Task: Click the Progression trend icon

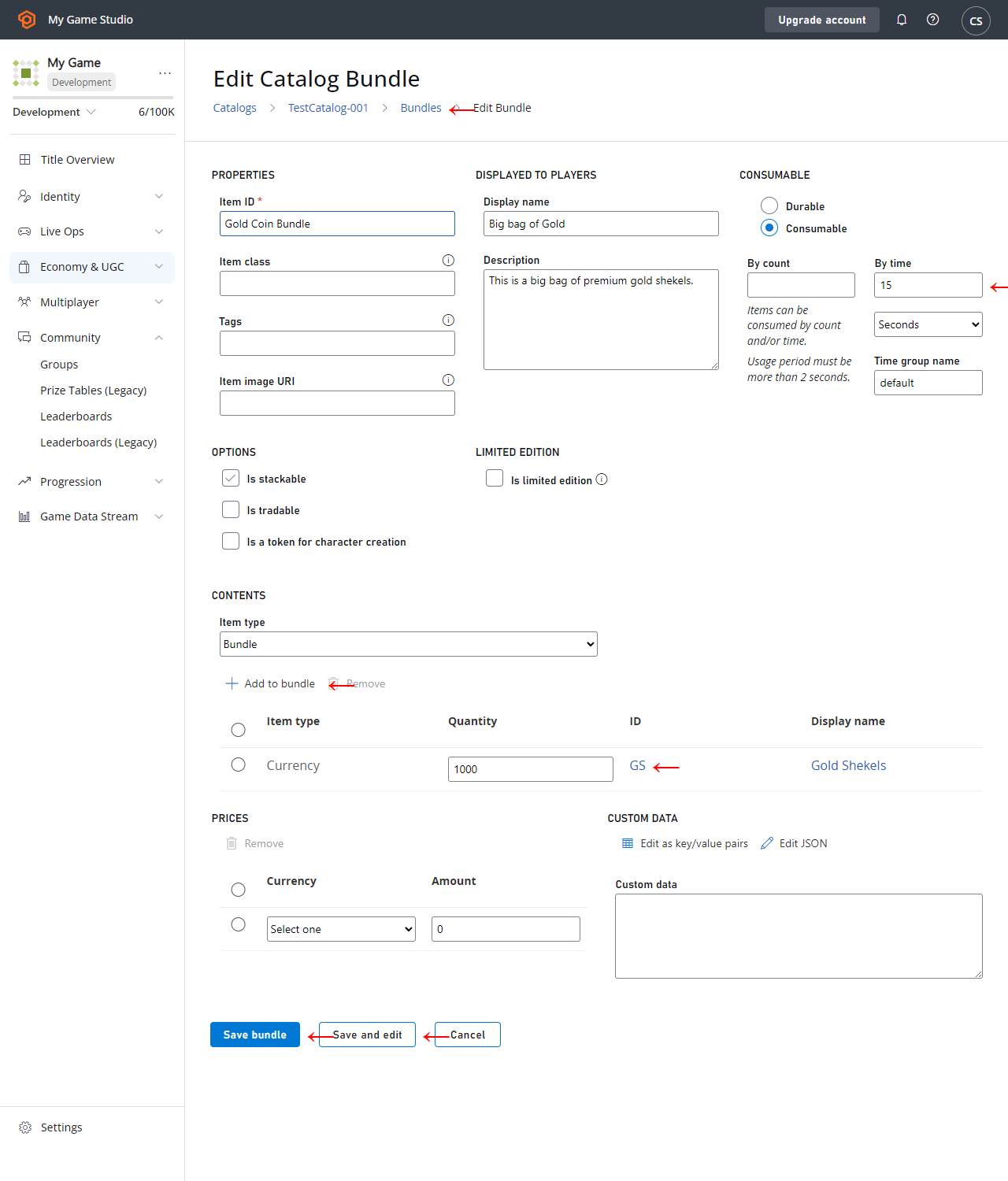Action: pyautogui.click(x=24, y=481)
